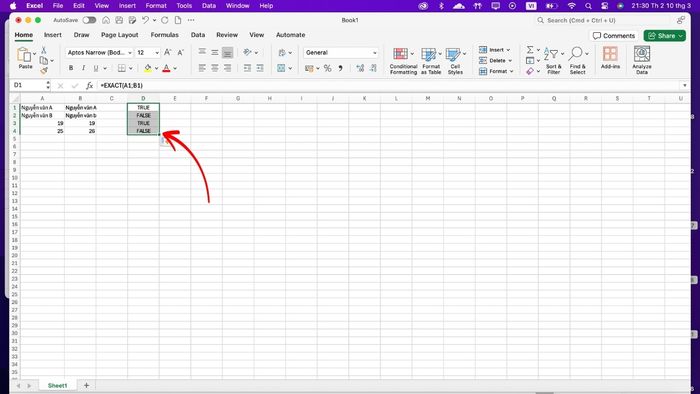Open the Formulas ribbon tab
The image size is (700, 394).
[164, 35]
